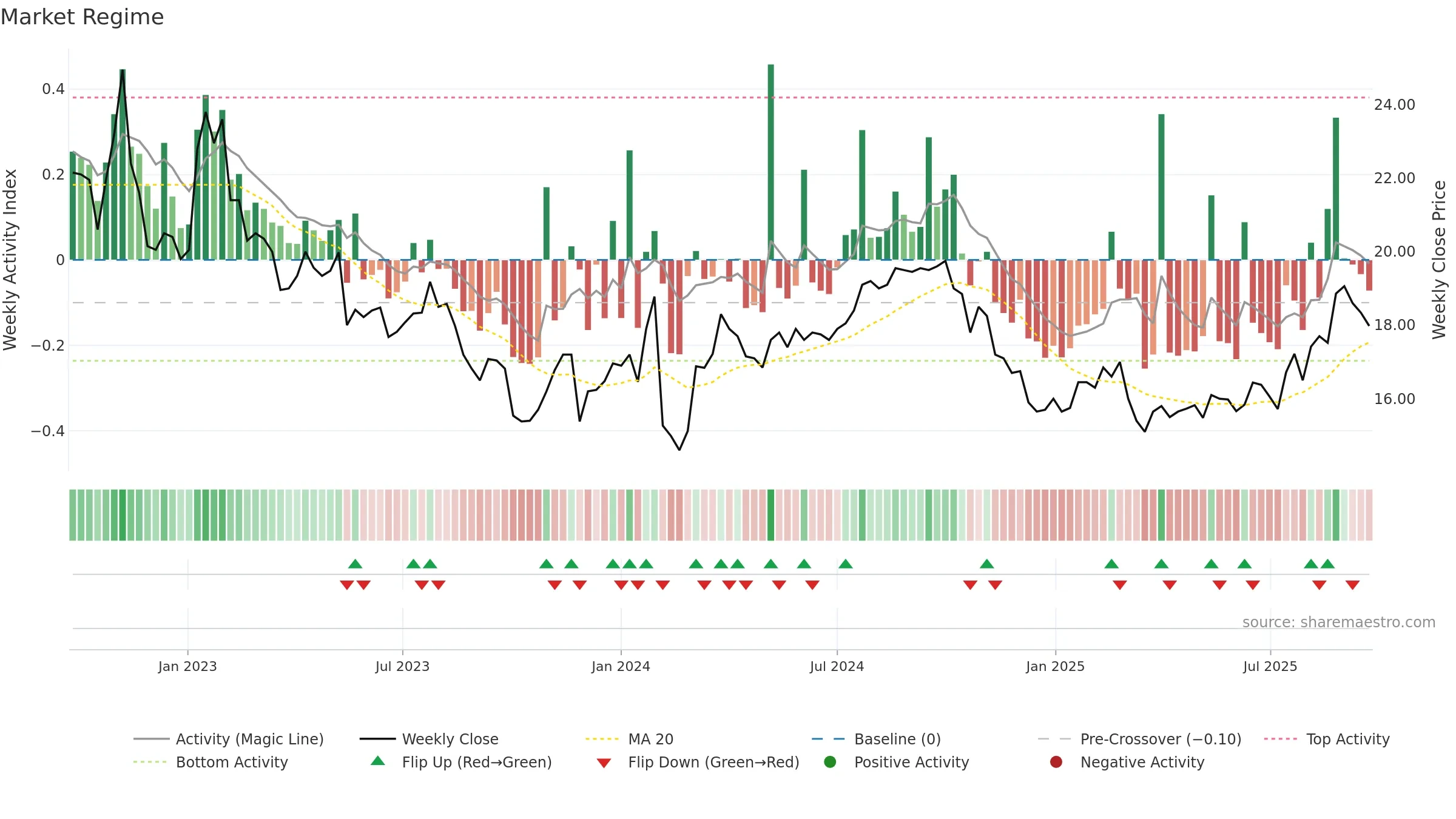Click the 16.00 price axis label
This screenshot has height=819, width=1456.
pyautogui.click(x=1395, y=399)
